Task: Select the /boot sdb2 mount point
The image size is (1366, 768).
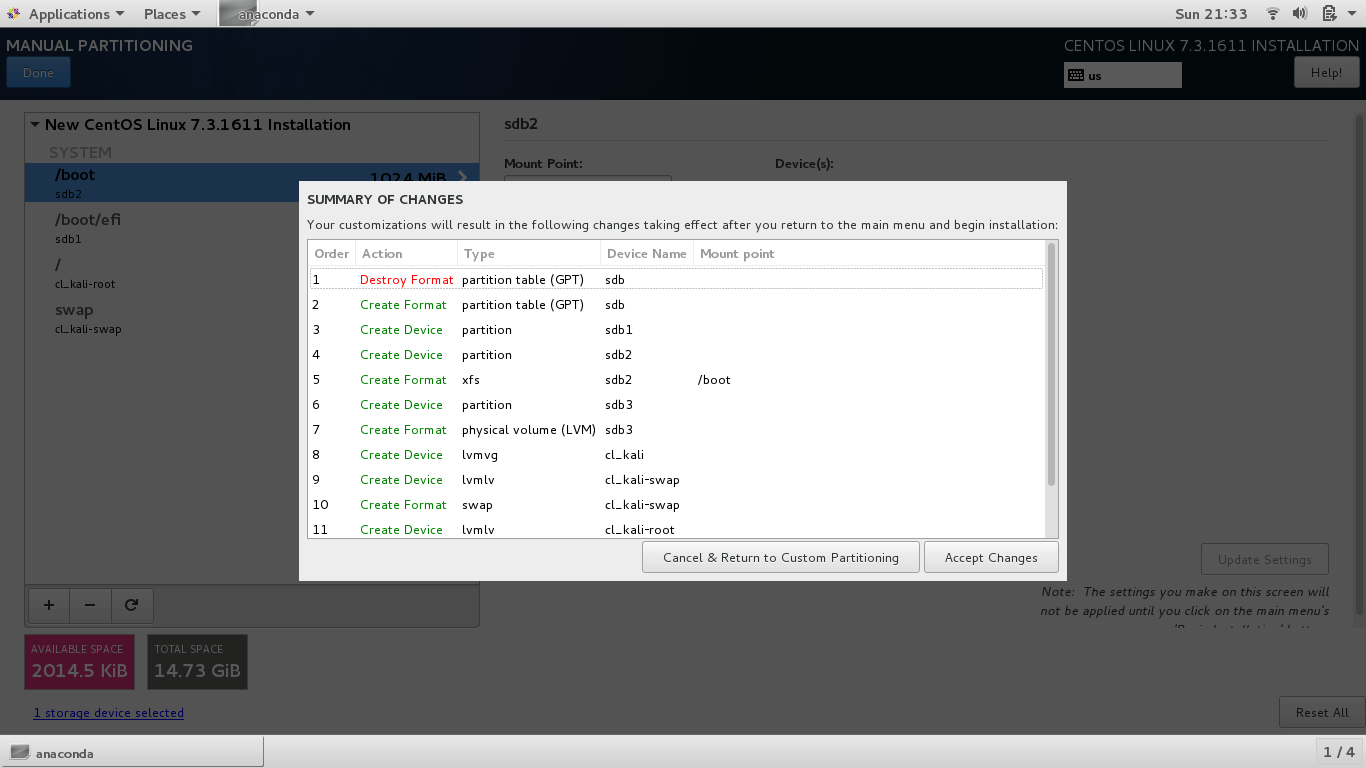Action: click(x=252, y=183)
